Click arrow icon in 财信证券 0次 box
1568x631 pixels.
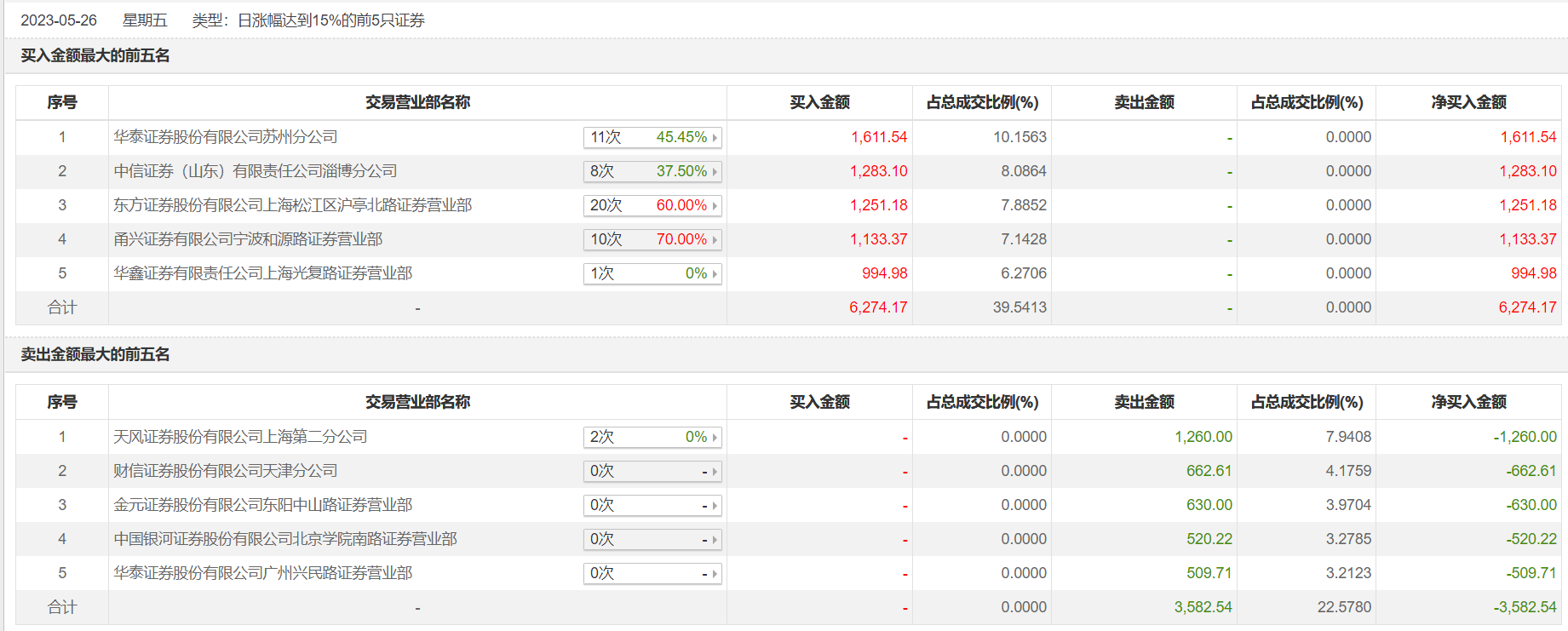pyautogui.click(x=715, y=471)
